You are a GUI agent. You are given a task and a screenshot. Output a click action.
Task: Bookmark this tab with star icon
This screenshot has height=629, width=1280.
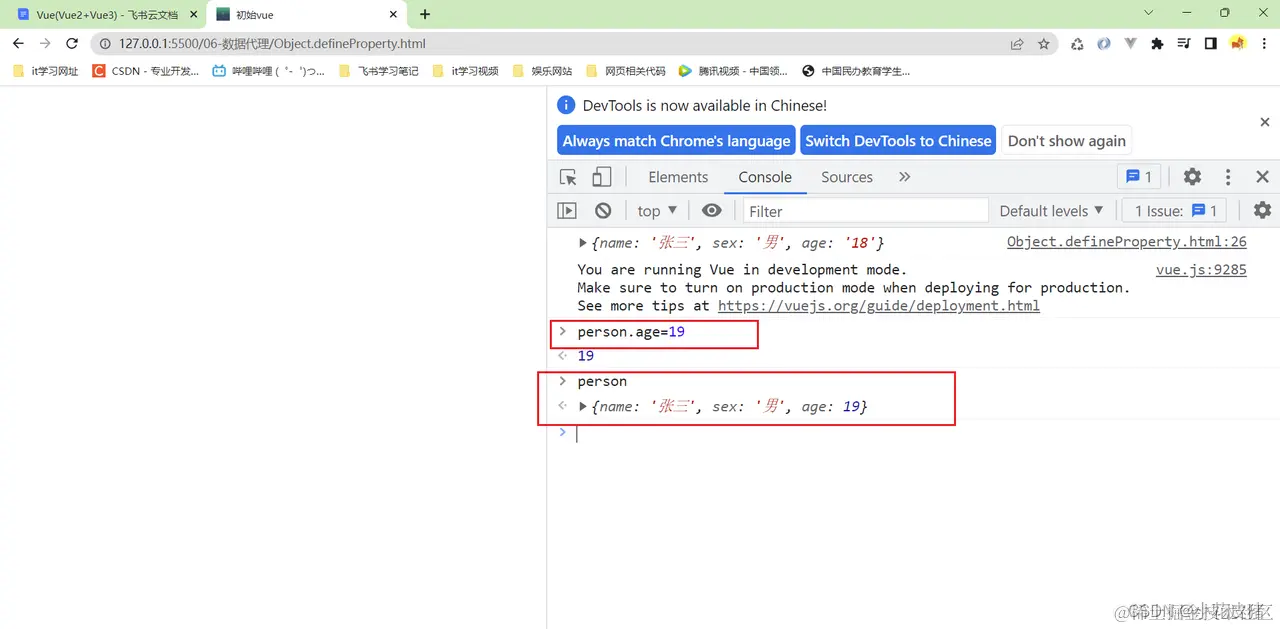pos(1044,44)
